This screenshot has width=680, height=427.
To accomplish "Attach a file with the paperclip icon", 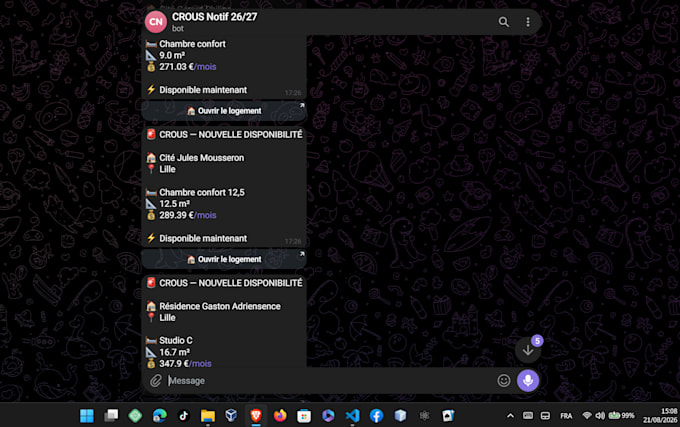I will [x=155, y=381].
